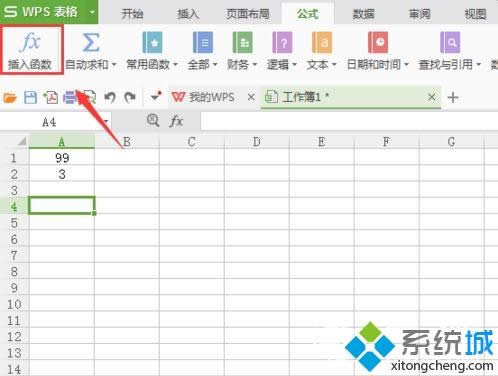498x376 pixels.
Task: Click the undo arrow icon
Action: coord(110,98)
